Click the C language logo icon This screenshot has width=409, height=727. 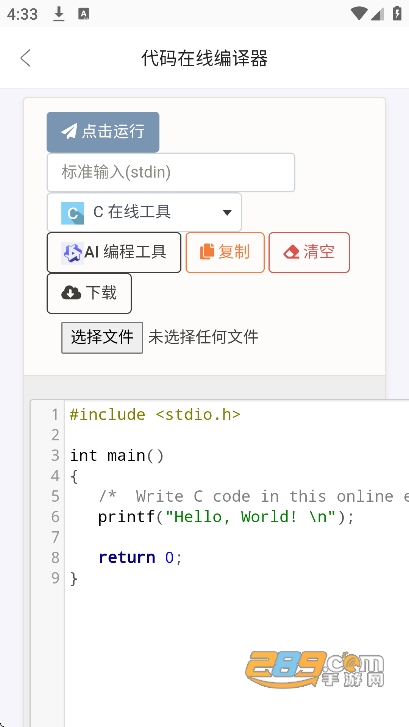coord(72,213)
